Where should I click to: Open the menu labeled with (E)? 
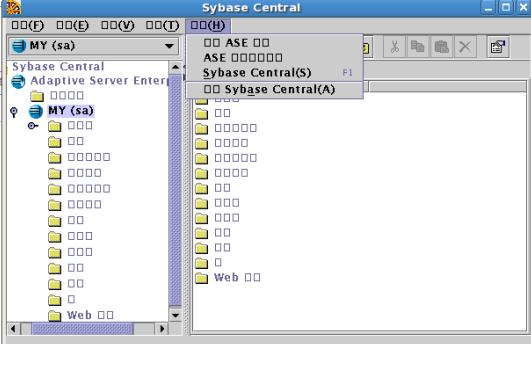point(72,25)
